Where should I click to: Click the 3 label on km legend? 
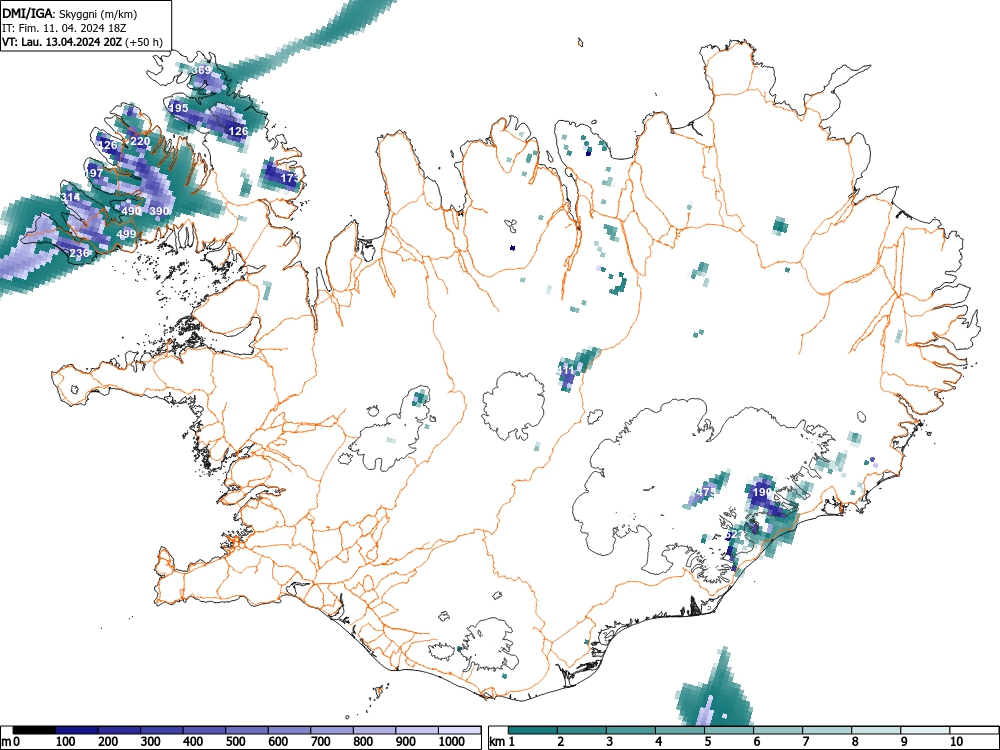click(610, 742)
